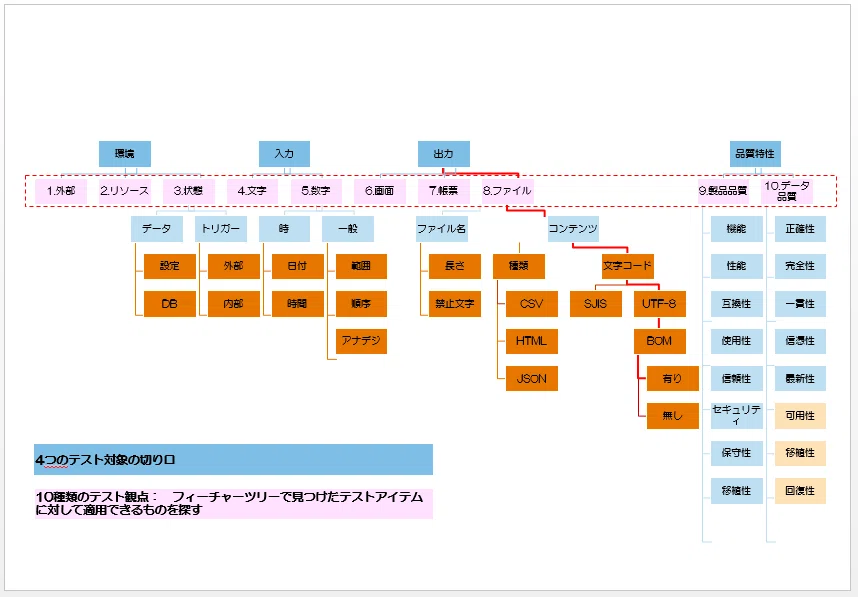The height and width of the screenshot is (597, 858).
Task: Select the light blue データ box
Action: point(156,229)
